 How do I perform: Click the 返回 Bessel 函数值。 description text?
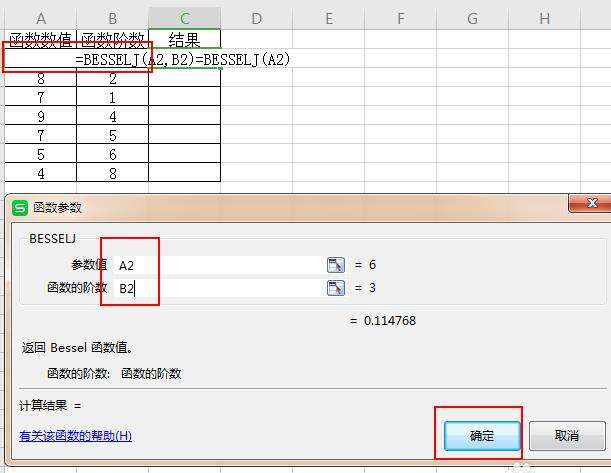pos(77,348)
